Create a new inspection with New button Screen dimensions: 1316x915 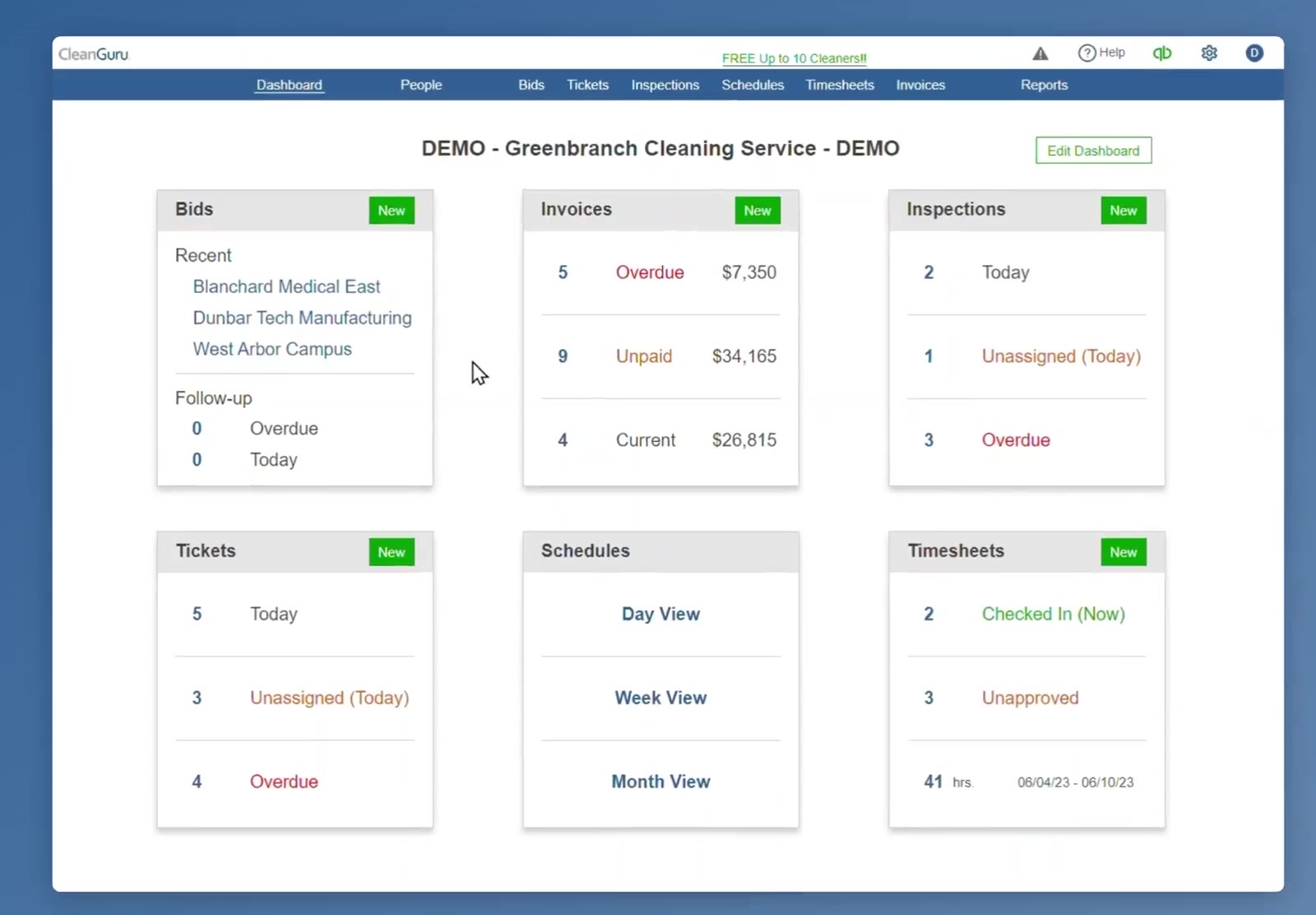[1124, 211]
